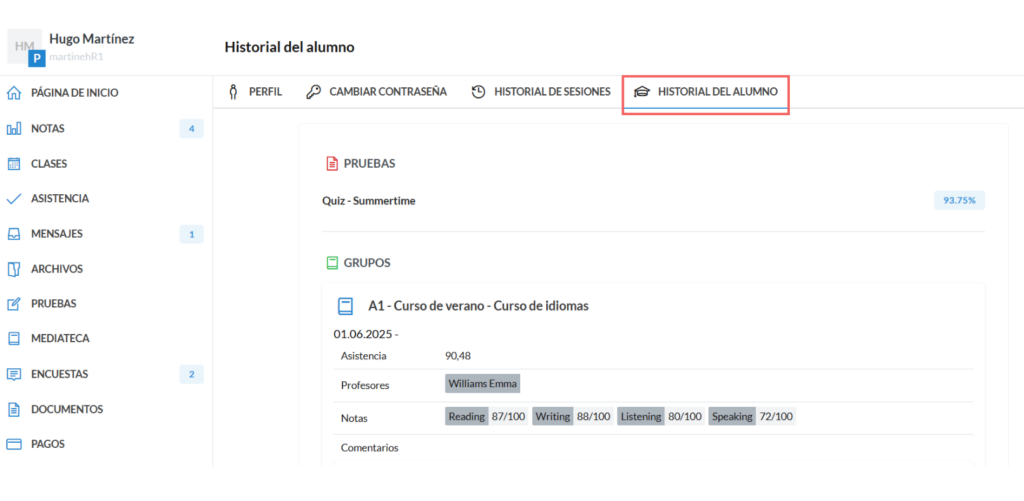1024x501 pixels.
Task: Open Notas via its bar chart icon
Action: click(x=14, y=129)
